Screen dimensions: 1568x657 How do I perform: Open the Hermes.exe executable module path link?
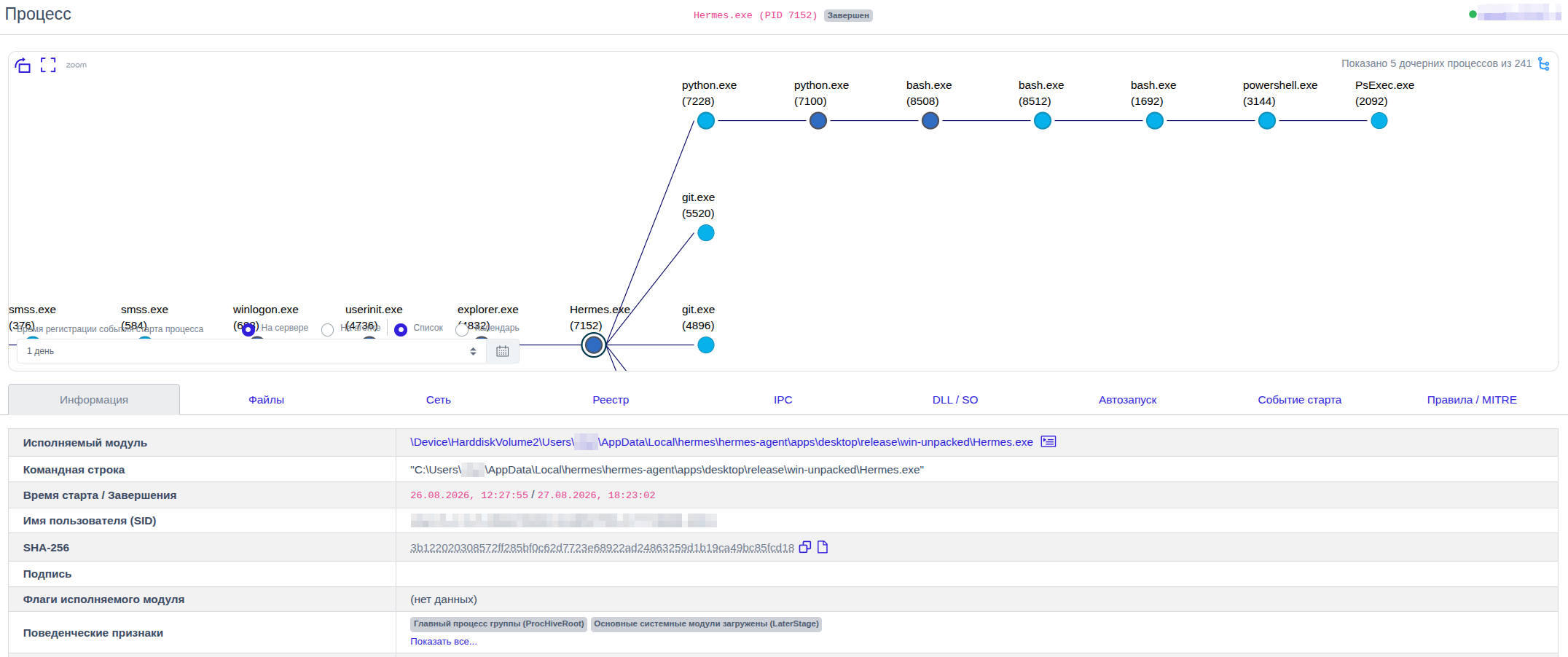tap(721, 442)
